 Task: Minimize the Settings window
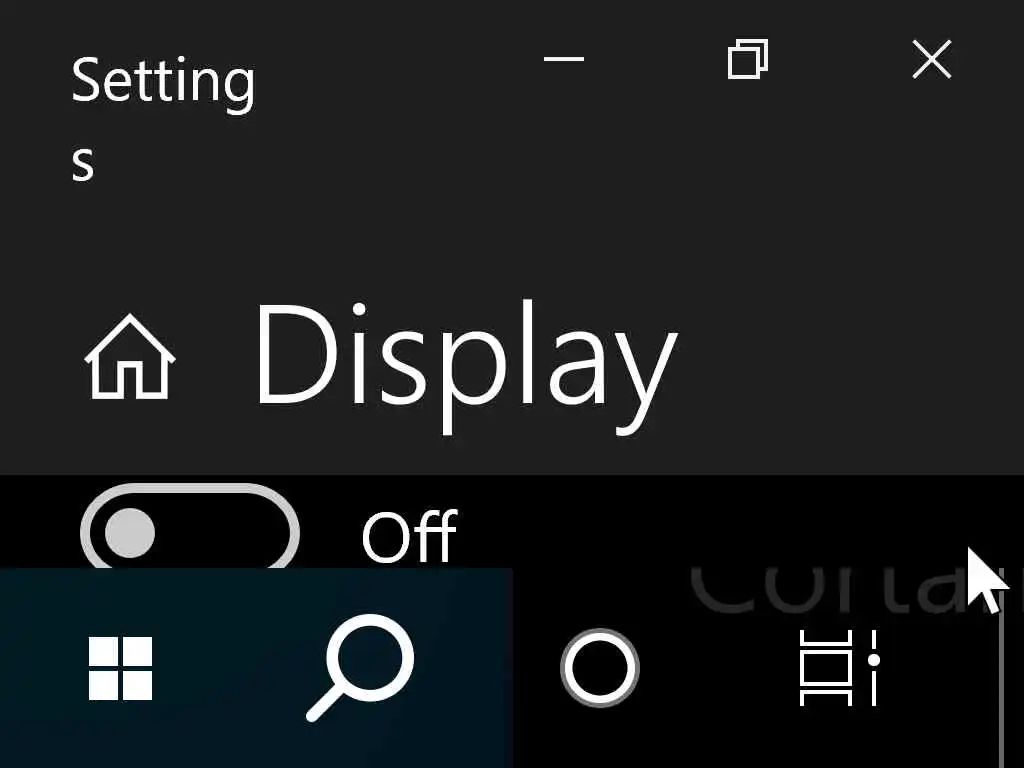[564, 59]
